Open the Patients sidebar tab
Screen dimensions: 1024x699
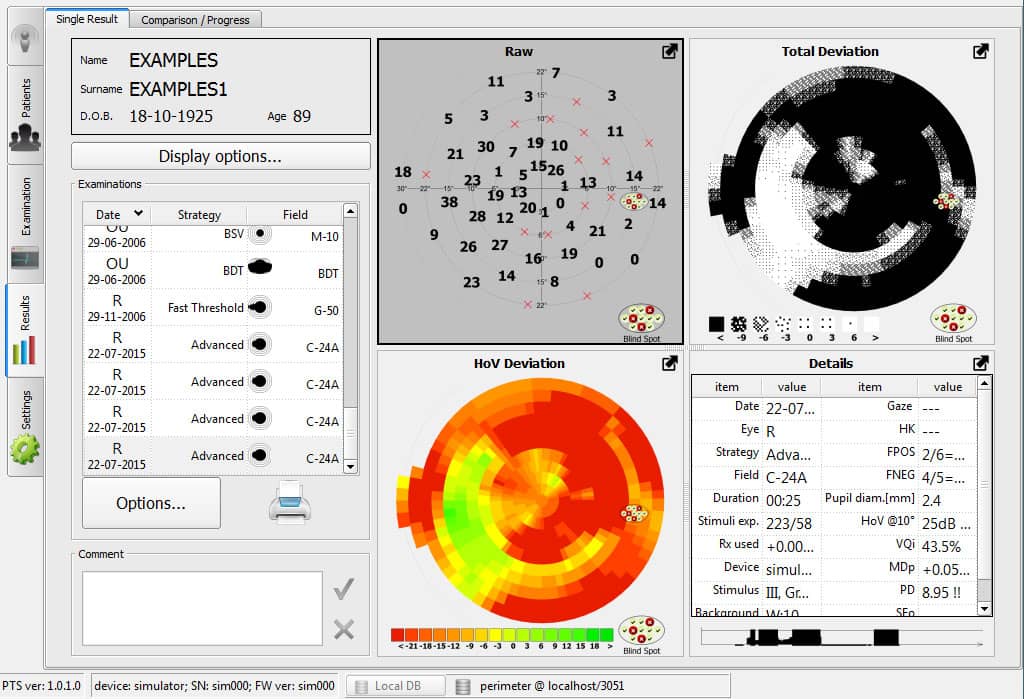(x=25, y=114)
